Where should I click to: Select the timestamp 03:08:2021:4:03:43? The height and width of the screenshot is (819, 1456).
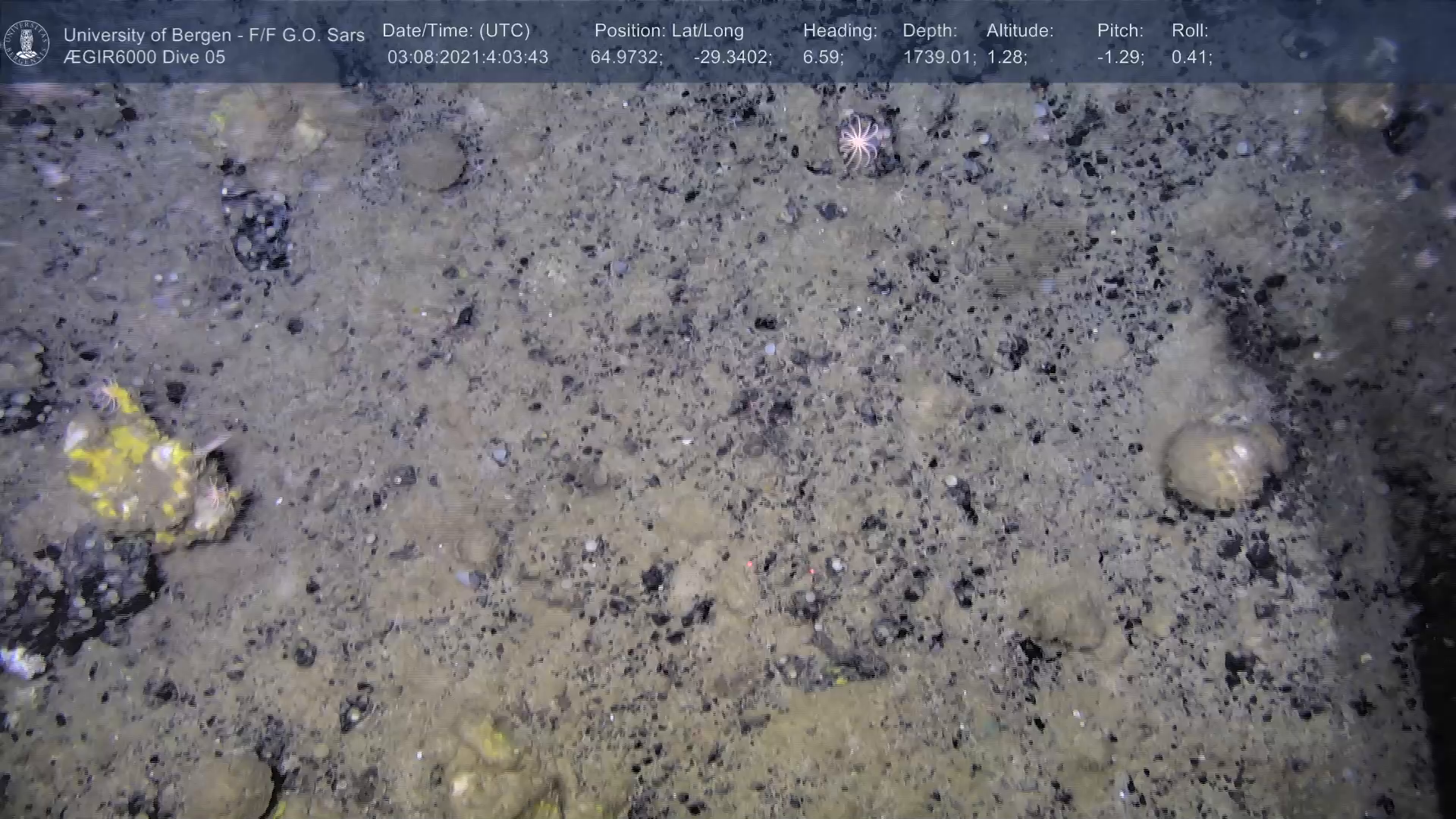click(x=468, y=58)
